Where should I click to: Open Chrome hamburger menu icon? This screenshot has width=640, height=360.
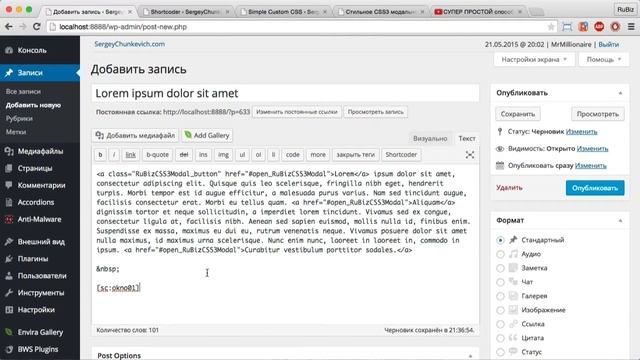click(631, 27)
